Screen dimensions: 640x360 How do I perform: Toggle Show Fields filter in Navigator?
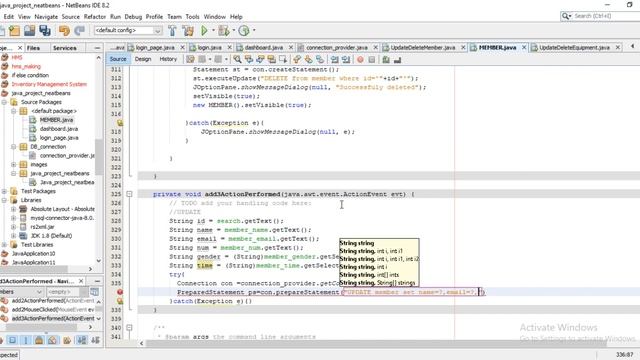pyautogui.click(x=12, y=340)
